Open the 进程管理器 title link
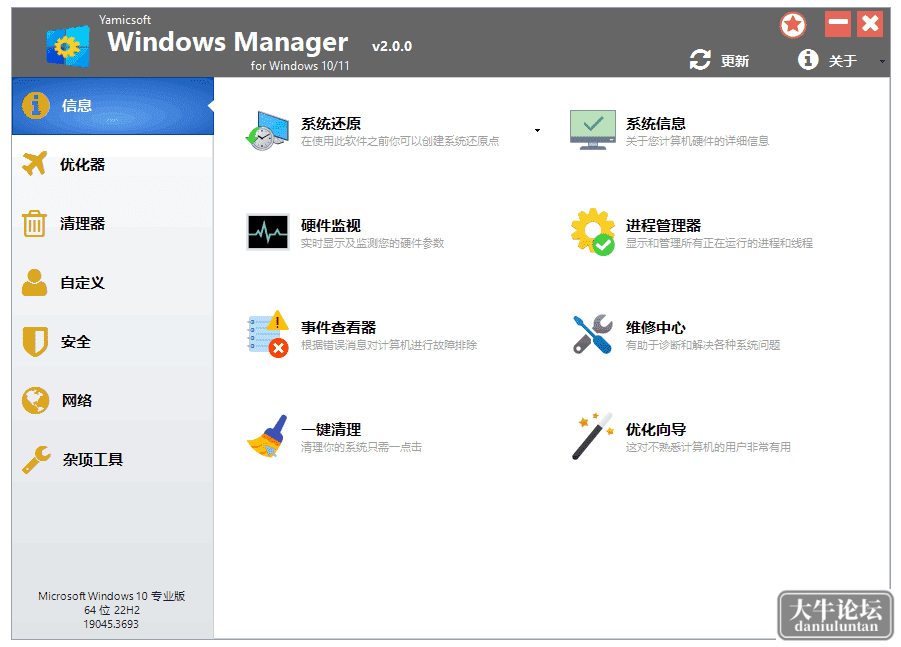This screenshot has height=647, width=901. (663, 225)
